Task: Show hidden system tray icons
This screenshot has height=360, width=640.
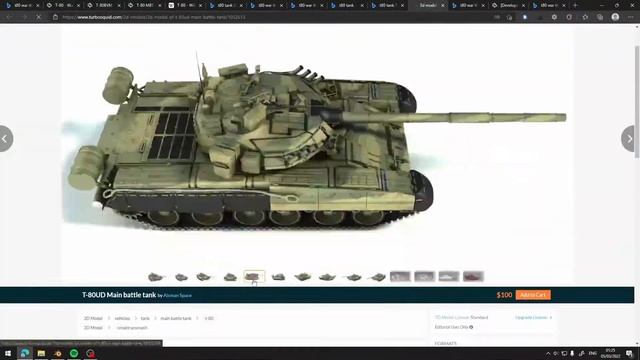Action: tap(548, 353)
